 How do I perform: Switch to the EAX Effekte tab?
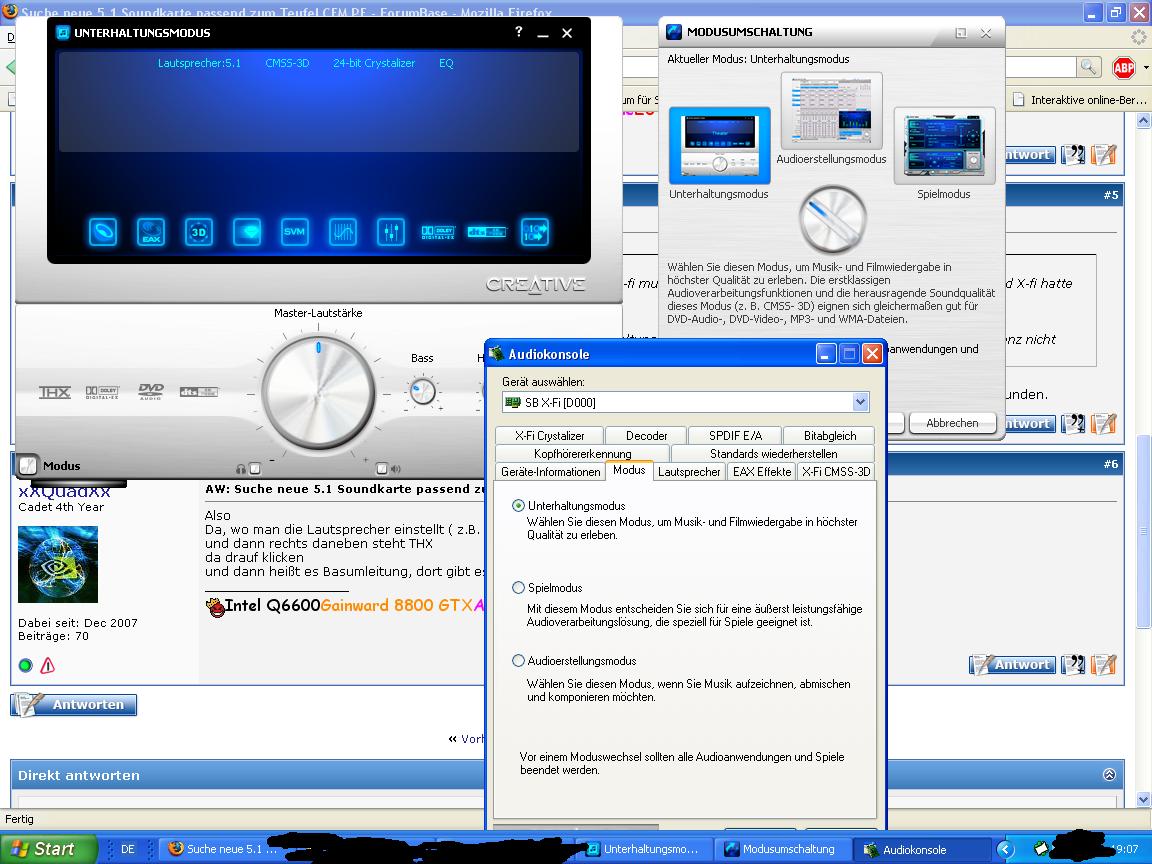762,472
